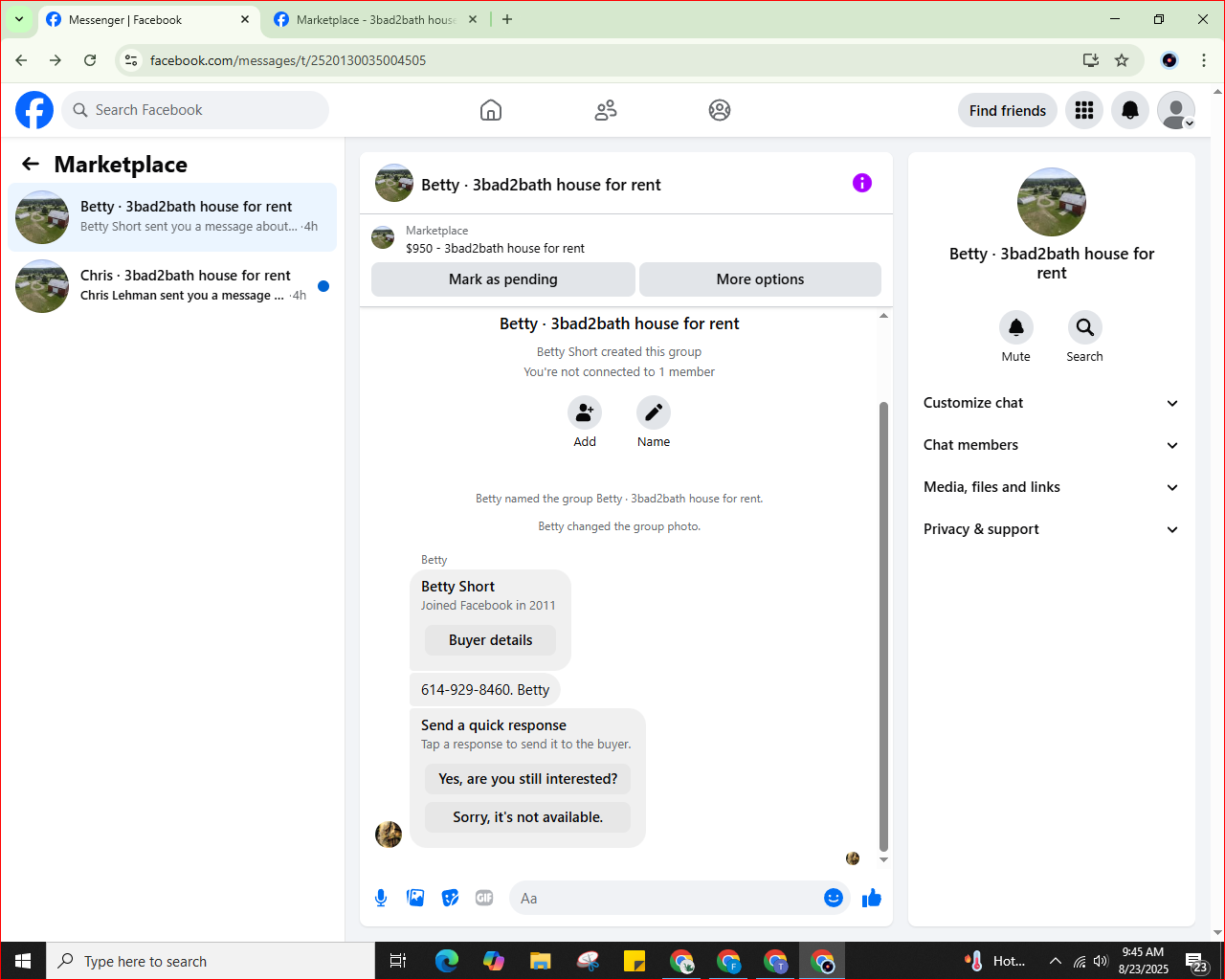Click the Betty Short profile name text
This screenshot has height=980, width=1225.
pyautogui.click(x=457, y=587)
